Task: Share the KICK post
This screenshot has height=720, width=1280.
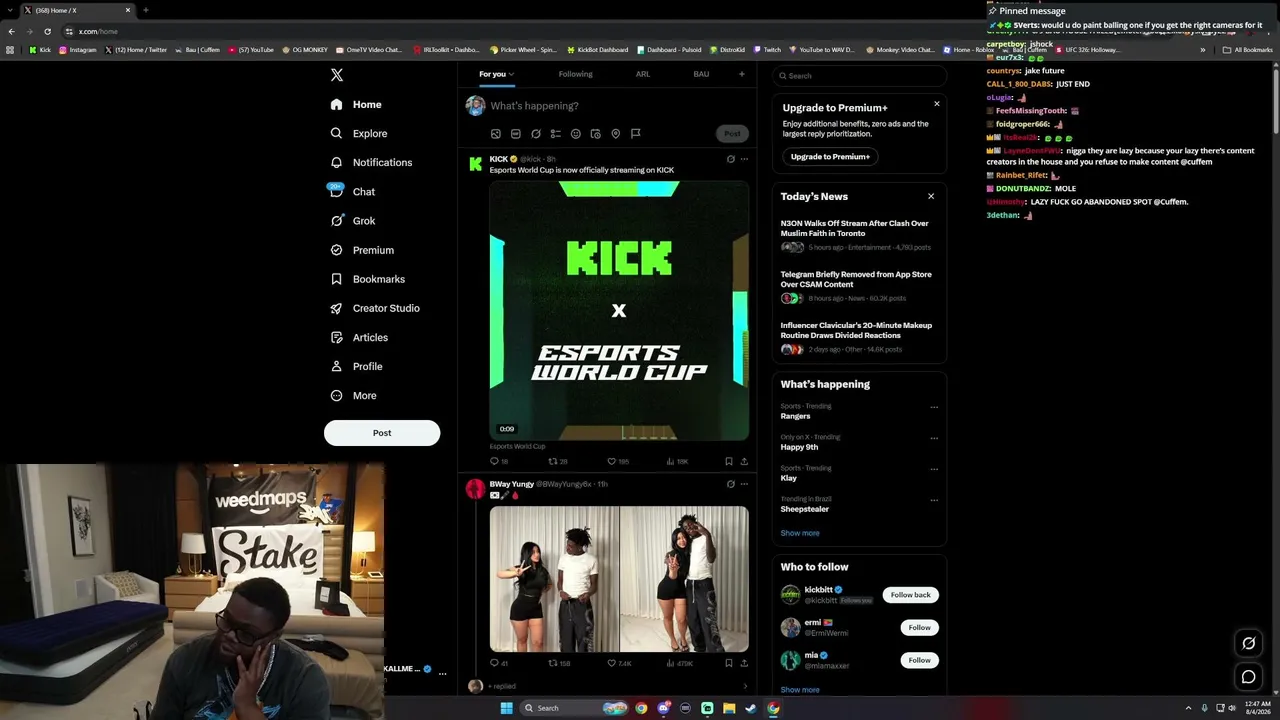Action: coord(744,462)
